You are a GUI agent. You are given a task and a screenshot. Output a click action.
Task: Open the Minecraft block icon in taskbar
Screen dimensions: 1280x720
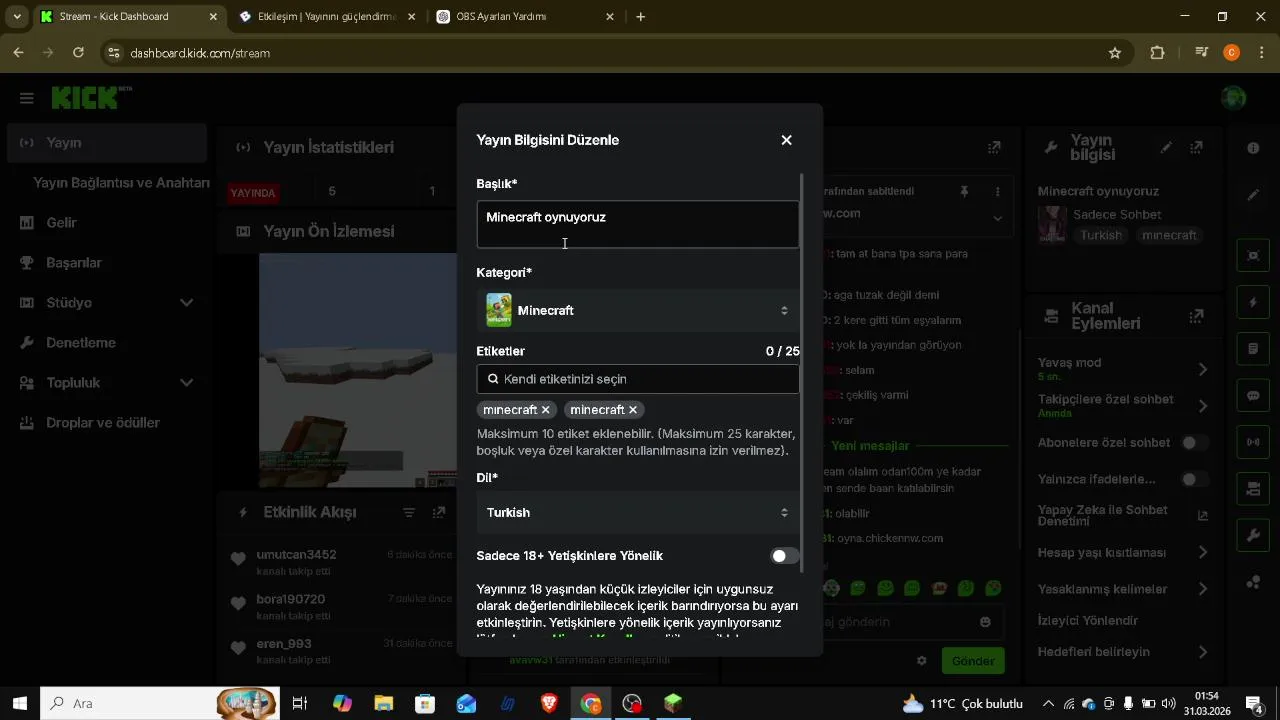pyautogui.click(x=673, y=704)
